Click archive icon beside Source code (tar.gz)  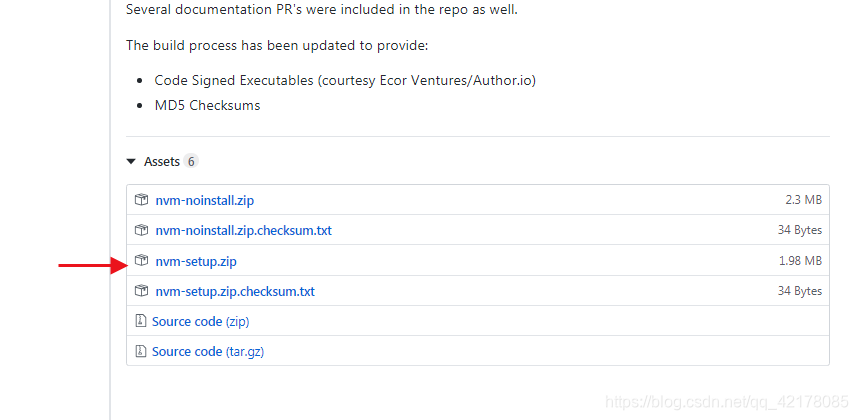coord(141,351)
